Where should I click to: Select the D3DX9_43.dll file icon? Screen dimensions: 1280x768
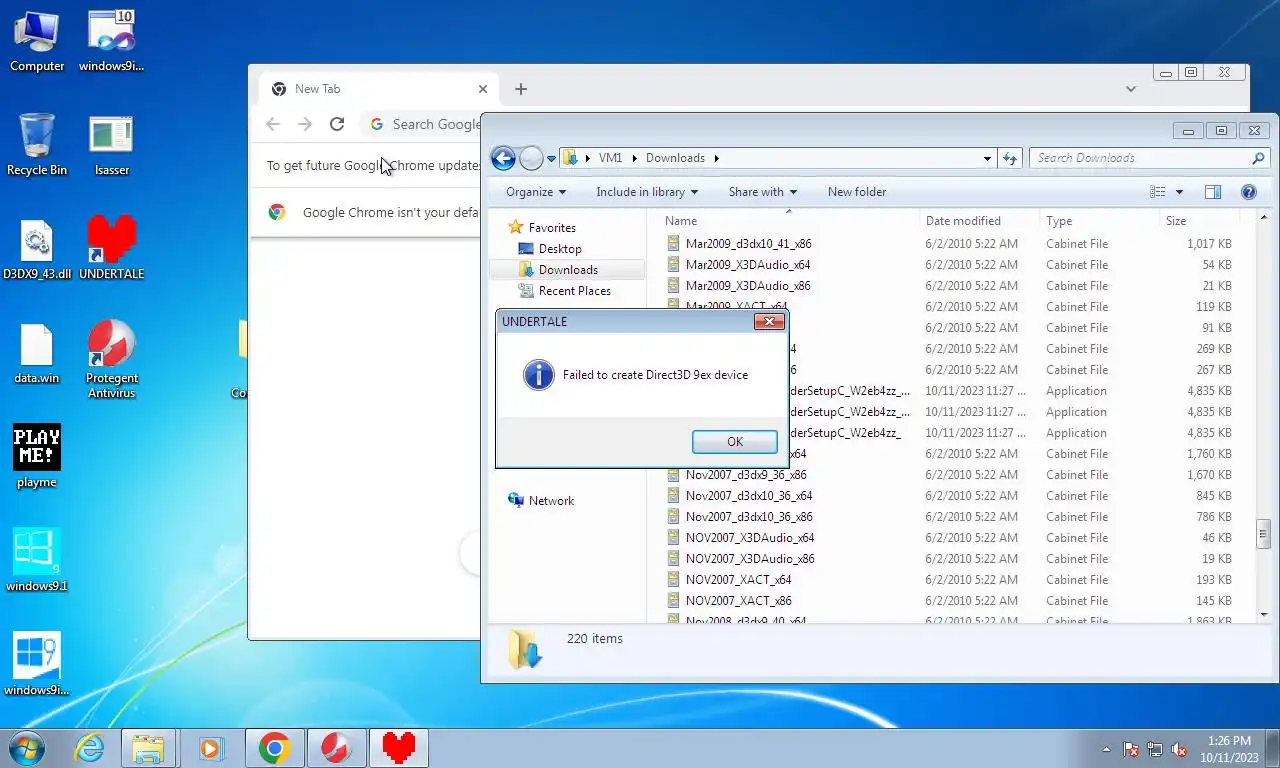[37, 250]
